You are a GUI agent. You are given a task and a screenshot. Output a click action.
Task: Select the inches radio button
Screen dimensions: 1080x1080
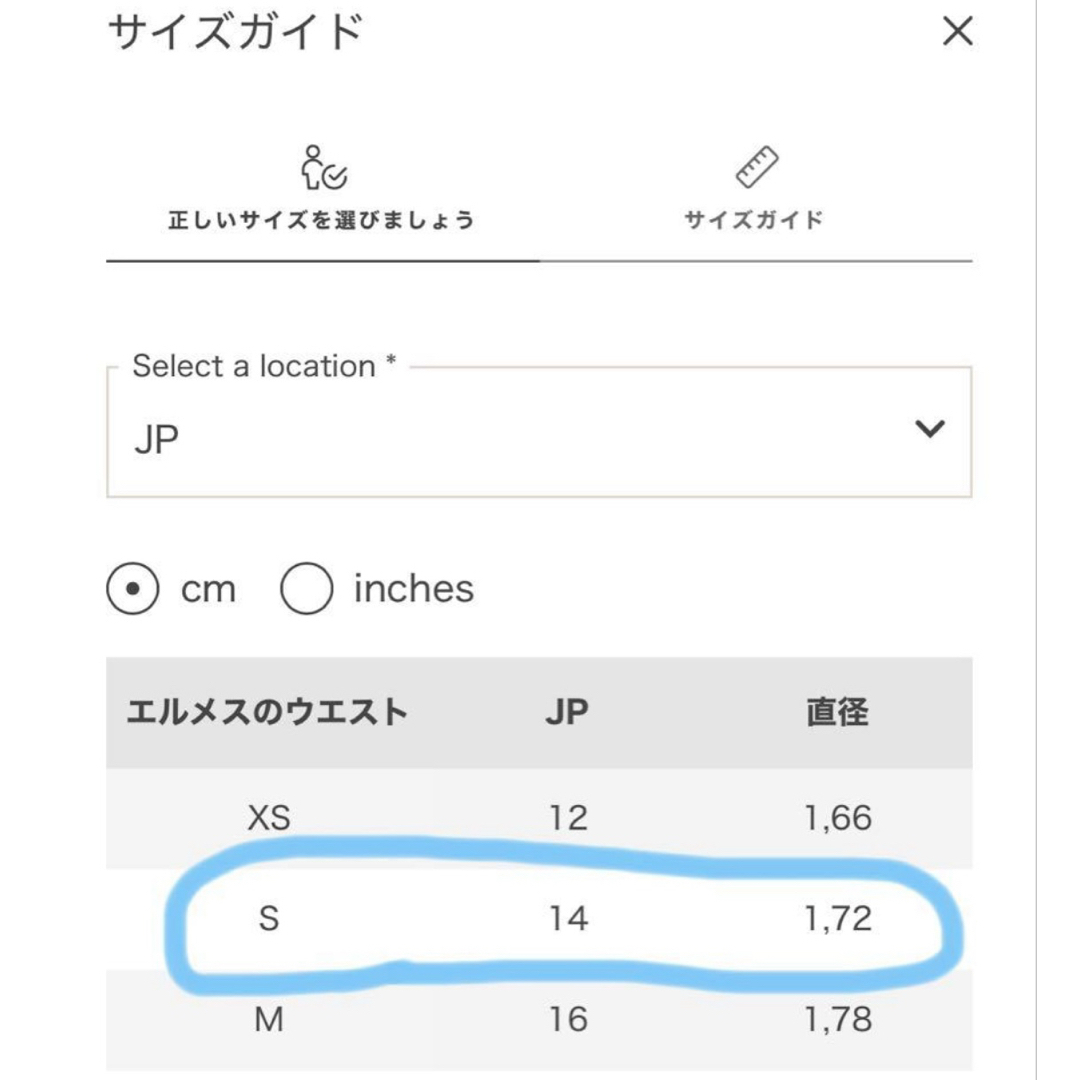(x=307, y=589)
